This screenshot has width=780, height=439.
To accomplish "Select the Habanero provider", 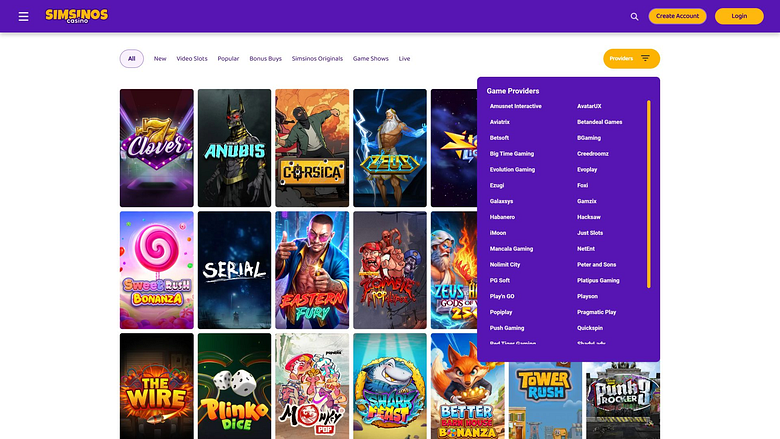I will tap(502, 217).
